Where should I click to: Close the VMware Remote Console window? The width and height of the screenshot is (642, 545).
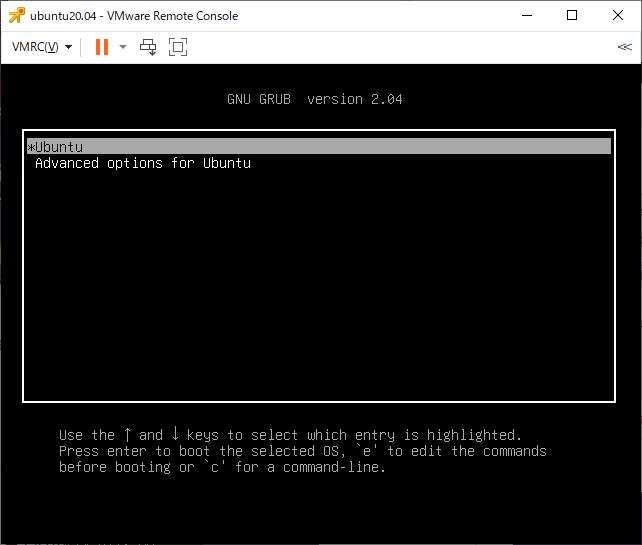click(x=618, y=16)
